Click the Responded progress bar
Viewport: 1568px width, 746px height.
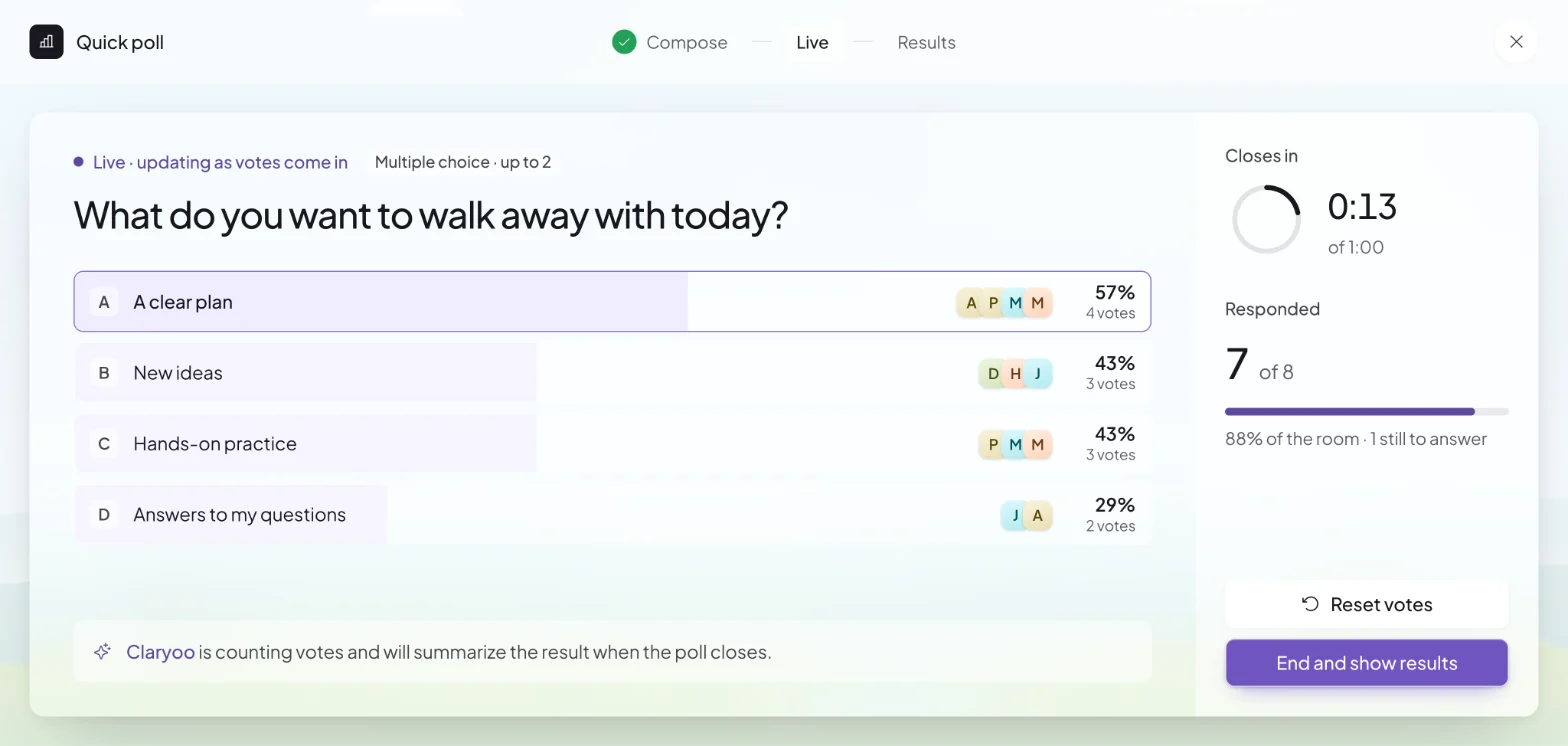pos(1366,411)
